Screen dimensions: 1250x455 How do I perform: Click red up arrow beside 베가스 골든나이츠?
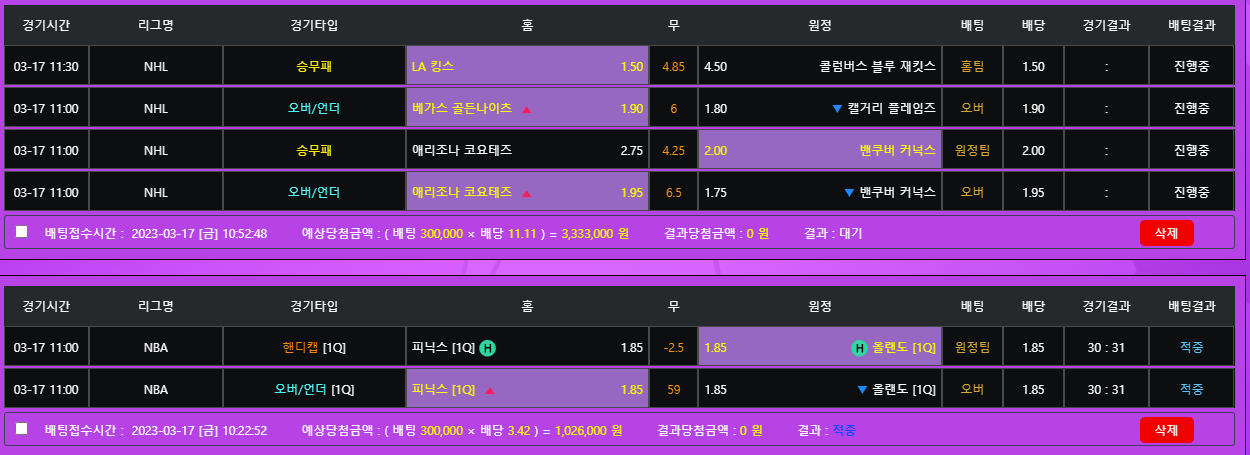(x=527, y=109)
